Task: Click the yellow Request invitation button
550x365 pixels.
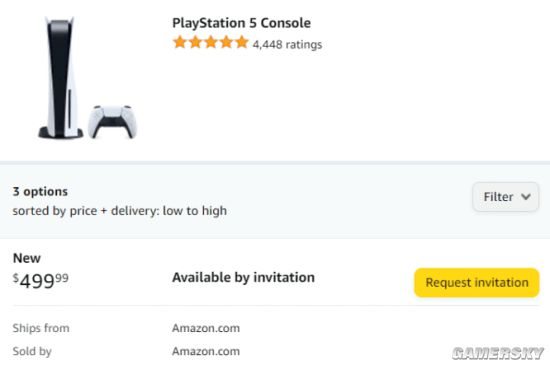Action: 477,283
